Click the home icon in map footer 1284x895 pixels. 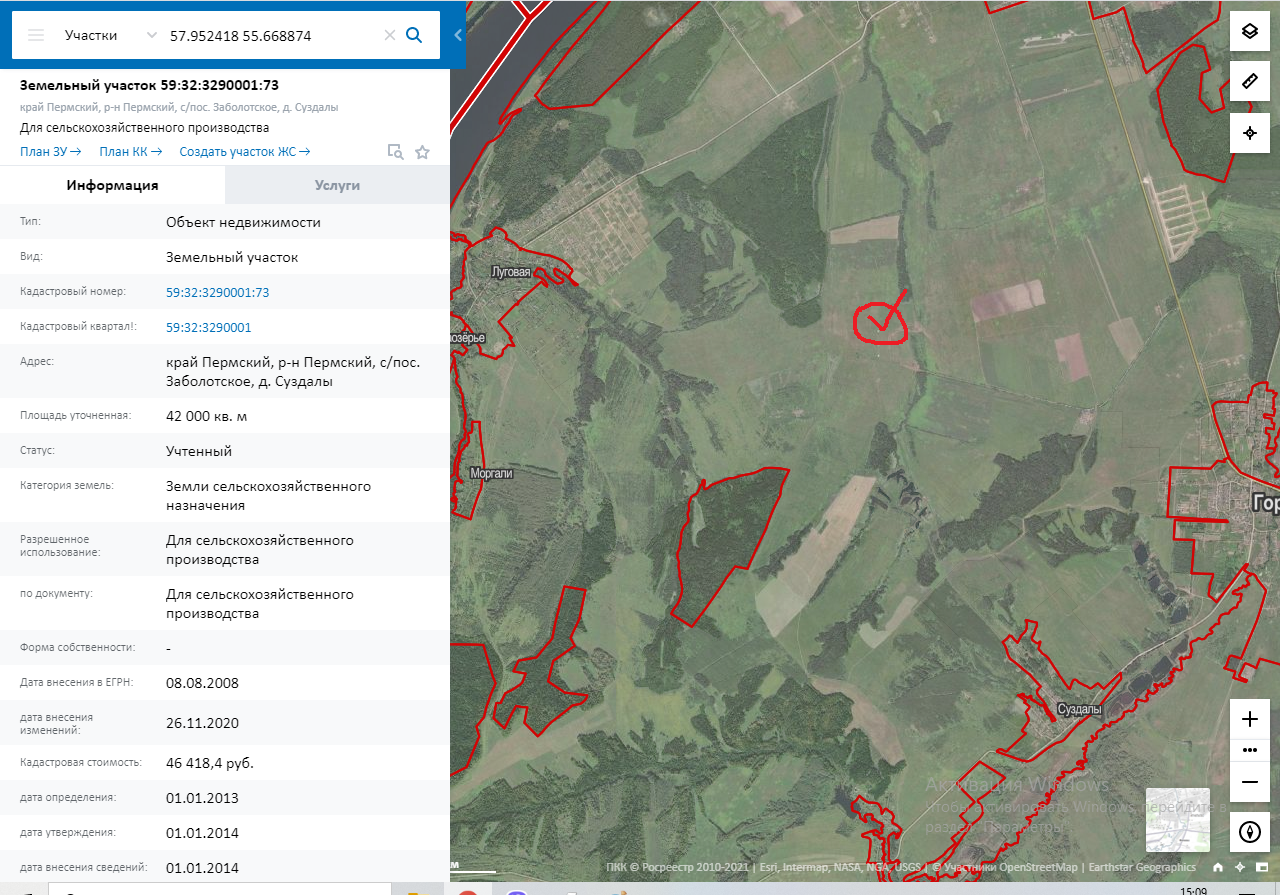1219,867
